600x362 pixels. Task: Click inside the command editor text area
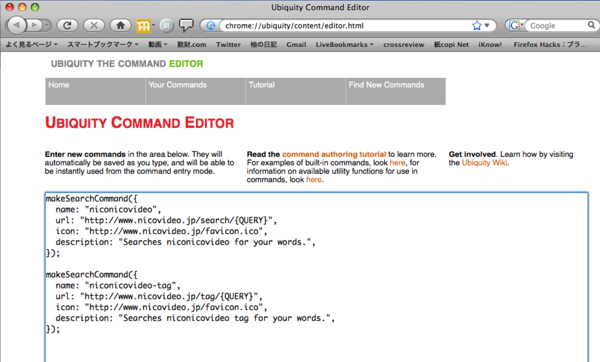(316, 277)
